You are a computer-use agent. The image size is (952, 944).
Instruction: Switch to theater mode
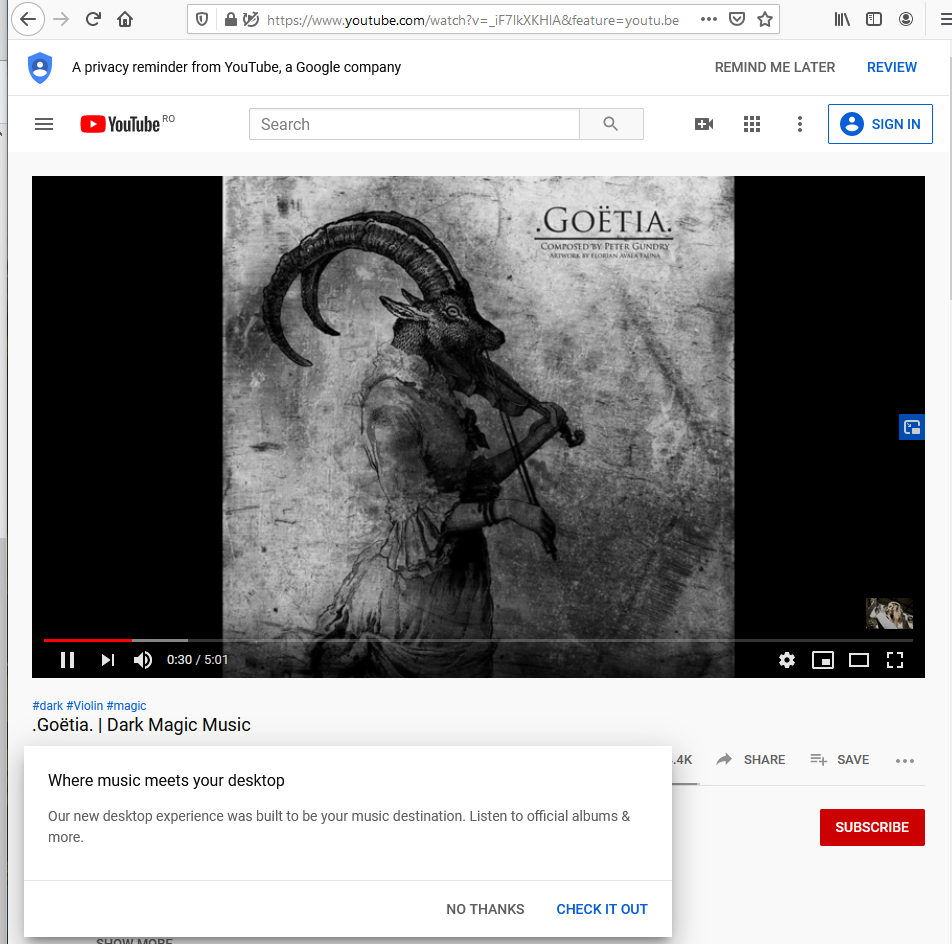coord(859,660)
